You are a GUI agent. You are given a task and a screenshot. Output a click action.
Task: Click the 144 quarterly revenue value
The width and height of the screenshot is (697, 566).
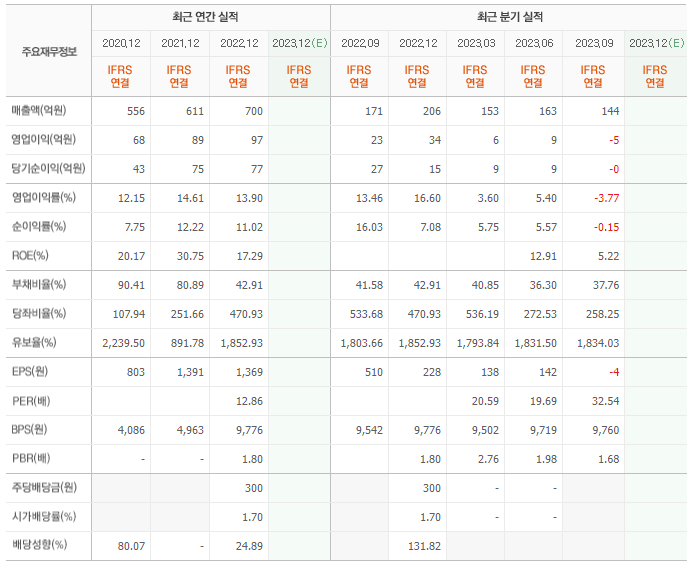pos(610,111)
